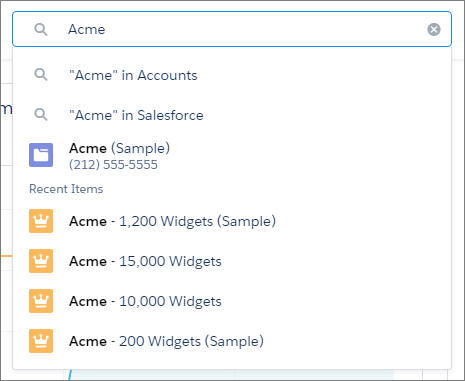The width and height of the screenshot is (465, 381).
Task: Click the crown icon for 10,000 Widgets
Action: click(x=41, y=301)
